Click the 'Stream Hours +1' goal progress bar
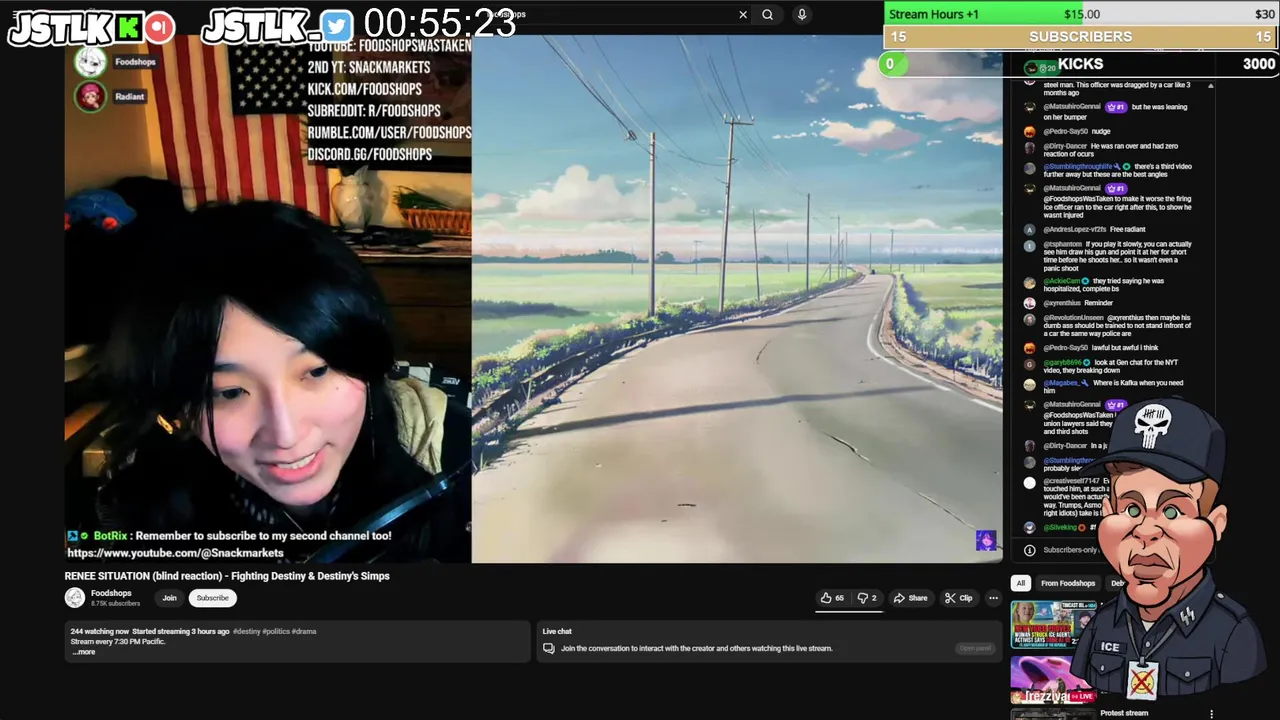Screen dimensions: 1280x720 pyautogui.click(x=1081, y=14)
